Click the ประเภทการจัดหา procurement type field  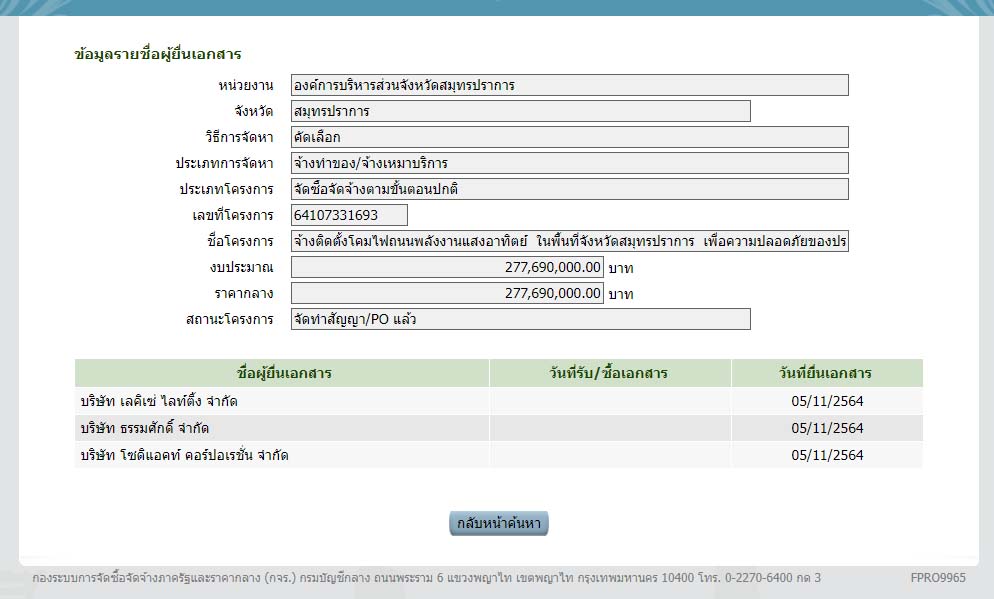569,163
